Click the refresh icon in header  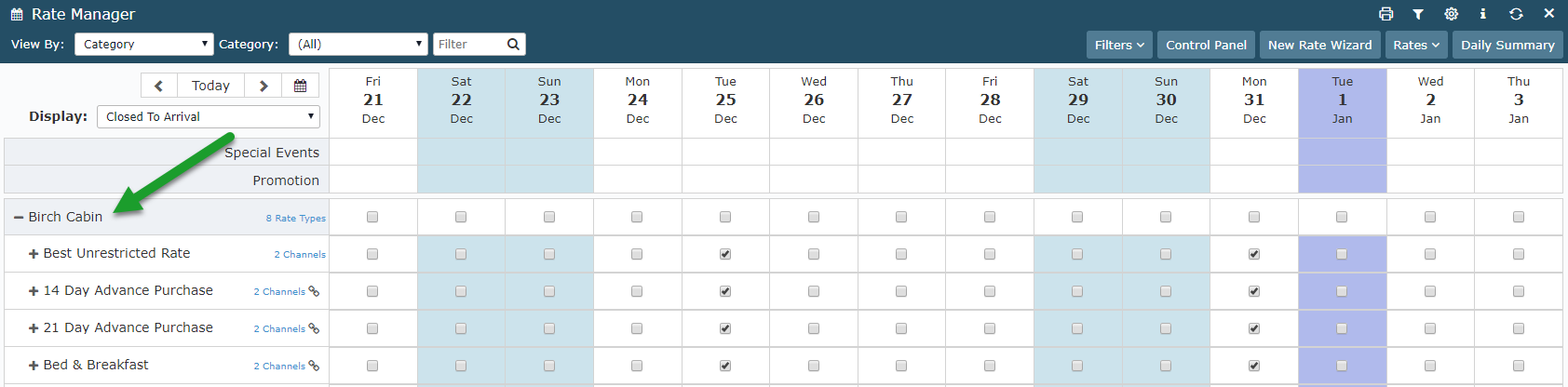[x=1516, y=14]
